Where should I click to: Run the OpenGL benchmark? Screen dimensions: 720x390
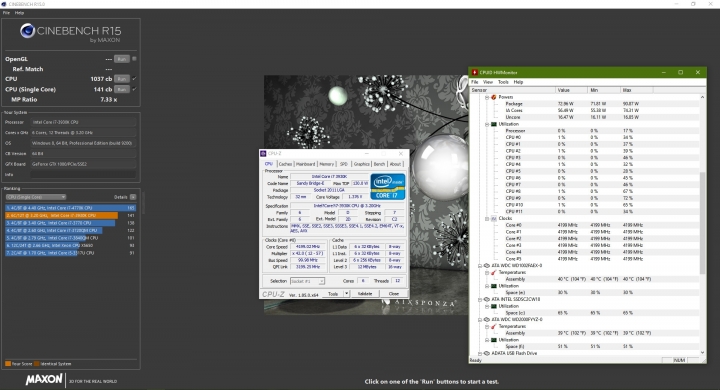coord(122,59)
